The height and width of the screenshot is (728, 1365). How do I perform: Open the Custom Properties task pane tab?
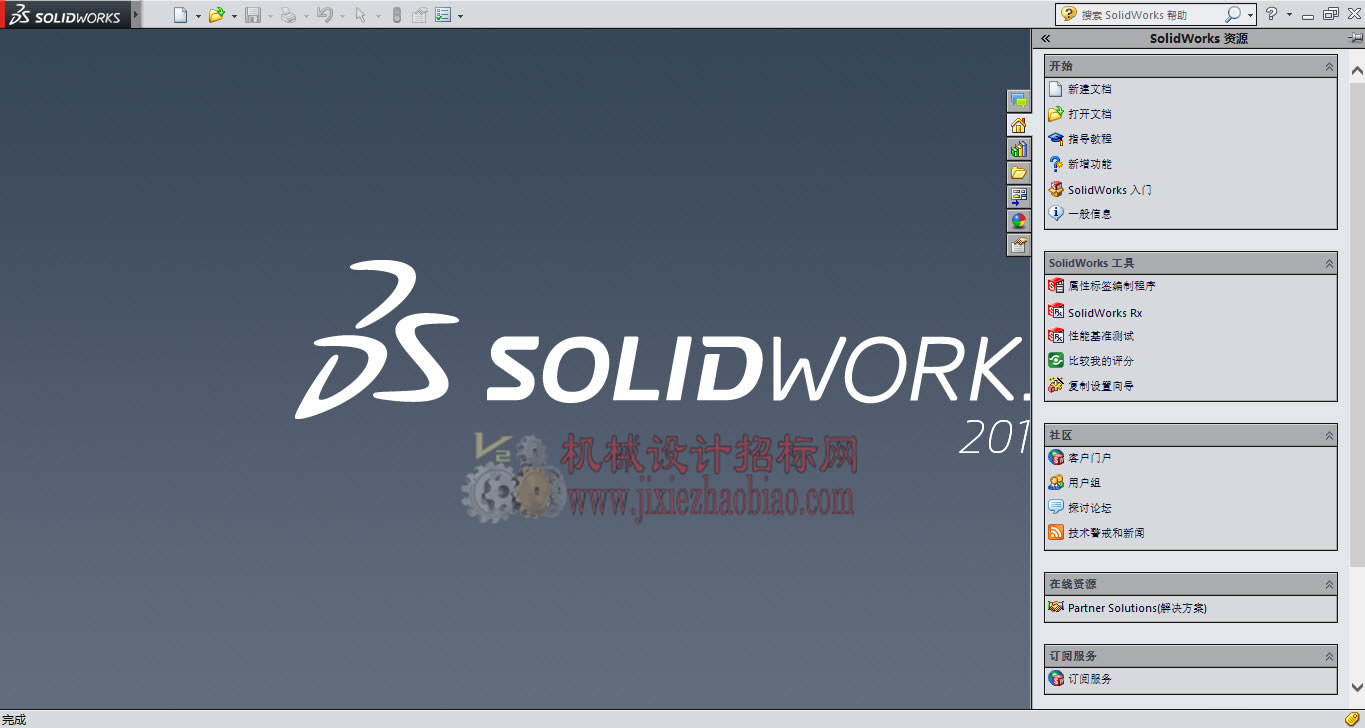pos(1019,245)
